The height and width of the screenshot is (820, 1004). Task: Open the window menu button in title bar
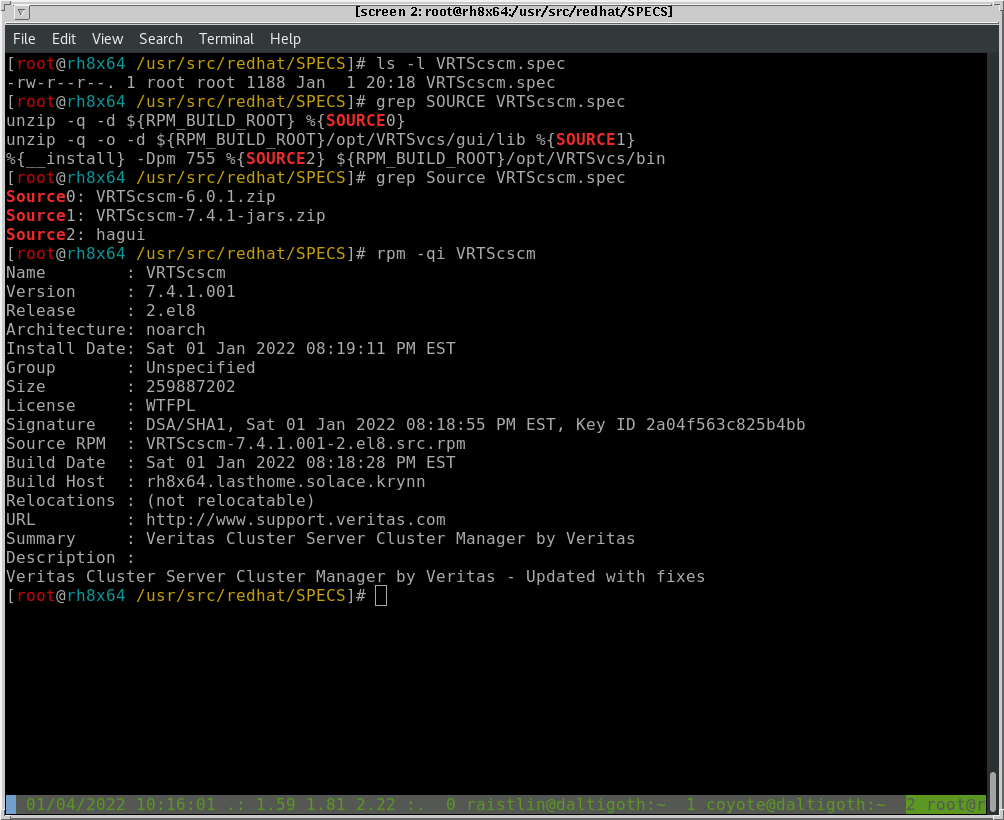point(22,12)
